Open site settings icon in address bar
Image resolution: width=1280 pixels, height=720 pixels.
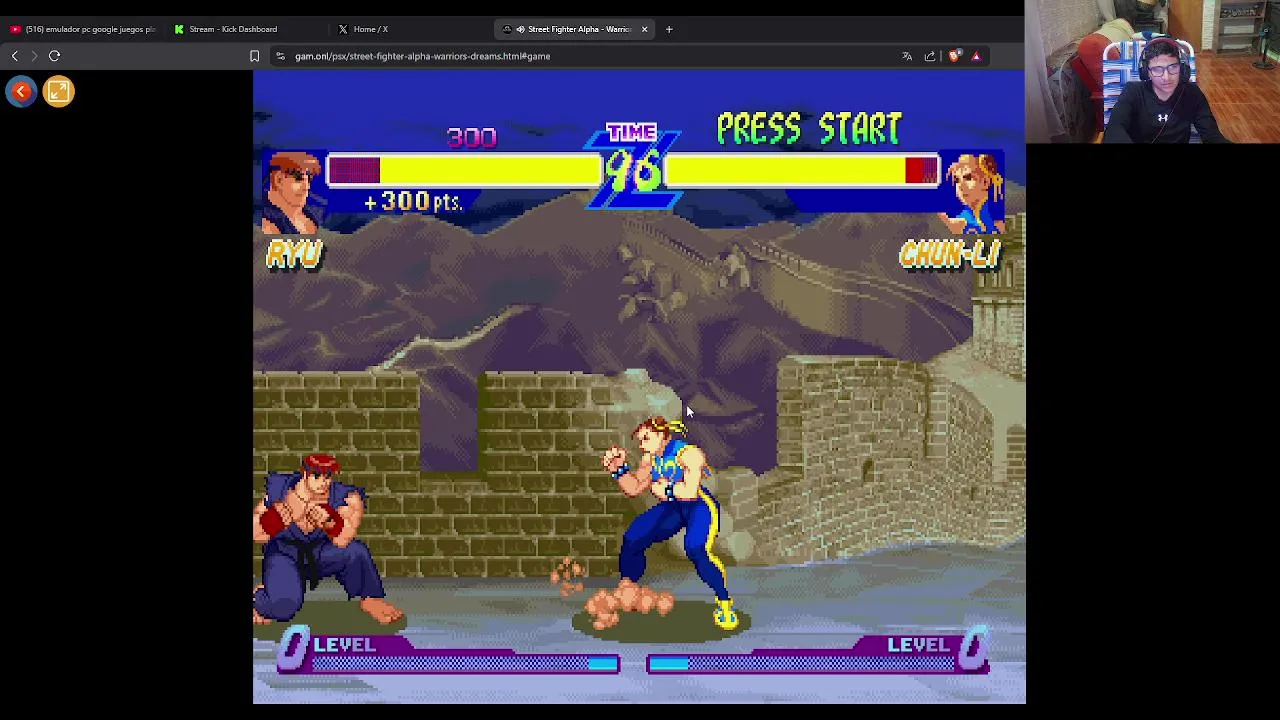(280, 56)
